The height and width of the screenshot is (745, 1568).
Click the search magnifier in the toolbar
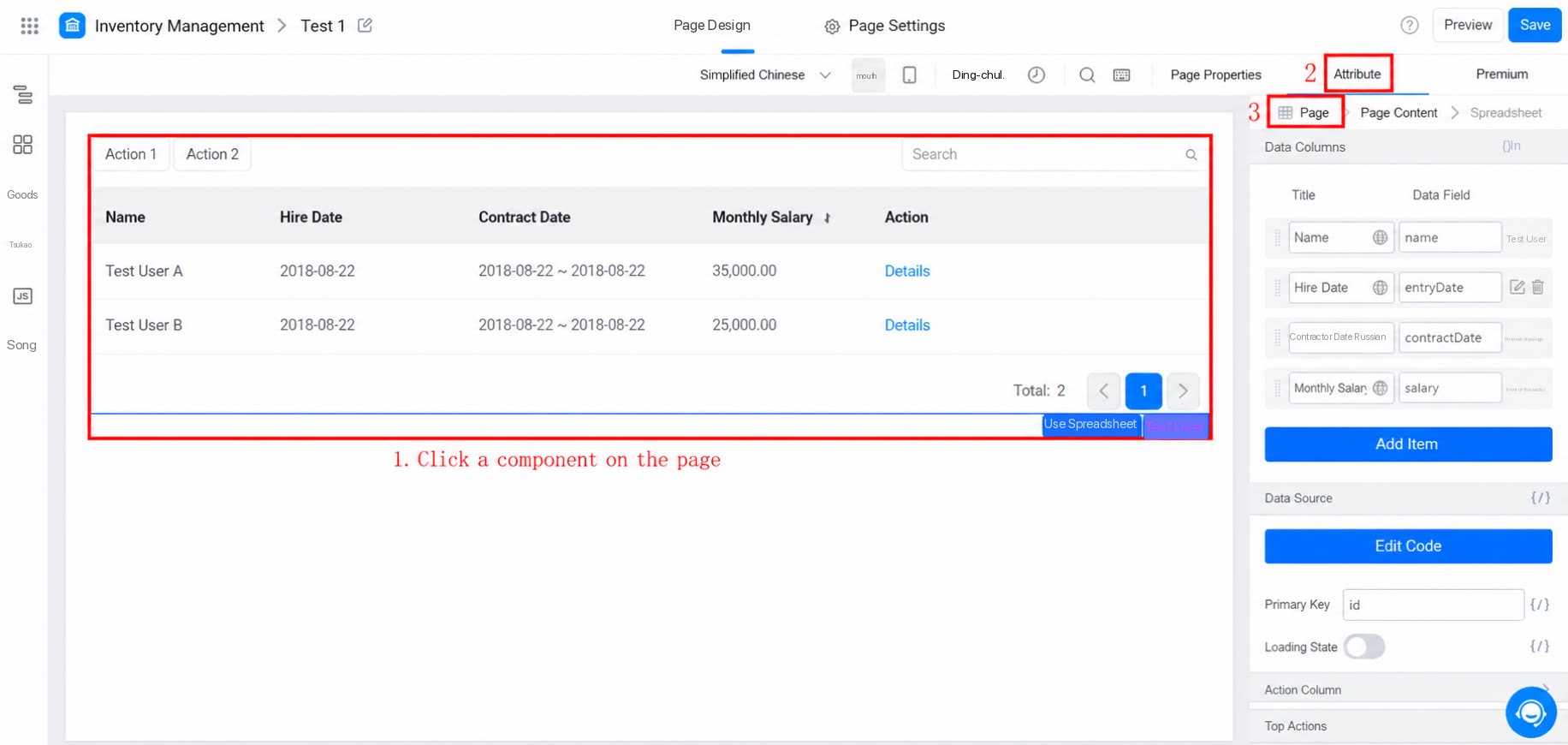[1087, 75]
